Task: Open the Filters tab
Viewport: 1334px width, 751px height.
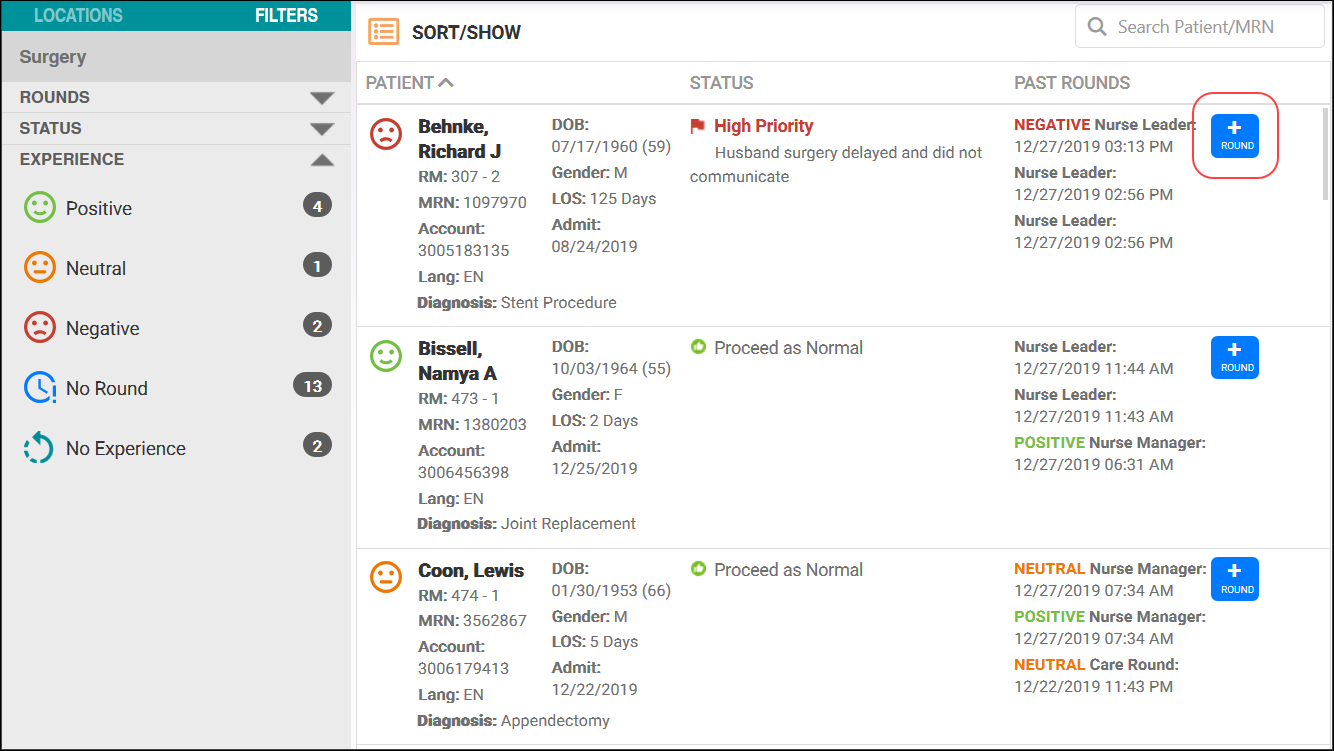Action: [x=286, y=16]
